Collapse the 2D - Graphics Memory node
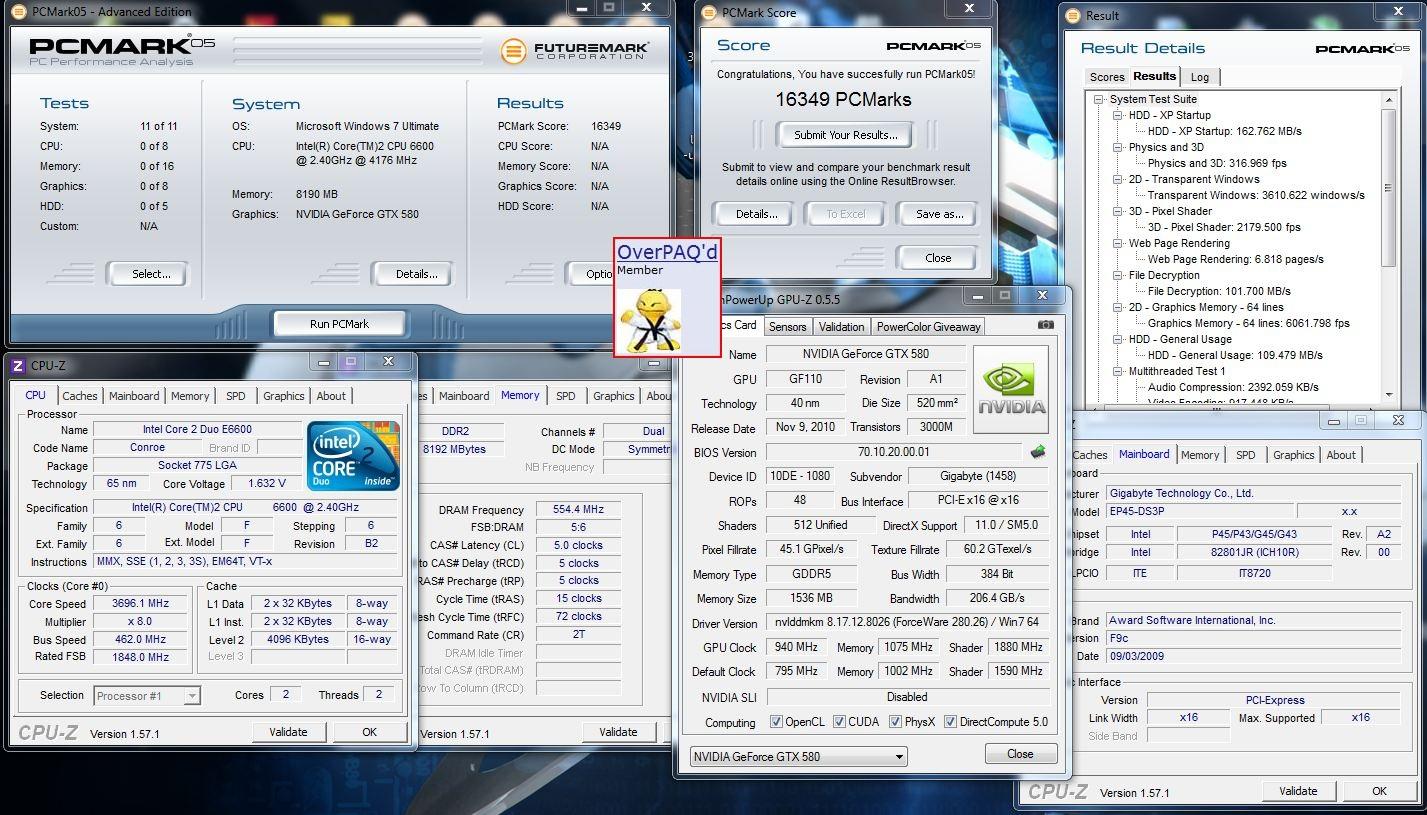The height and width of the screenshot is (815, 1427). (1118, 307)
